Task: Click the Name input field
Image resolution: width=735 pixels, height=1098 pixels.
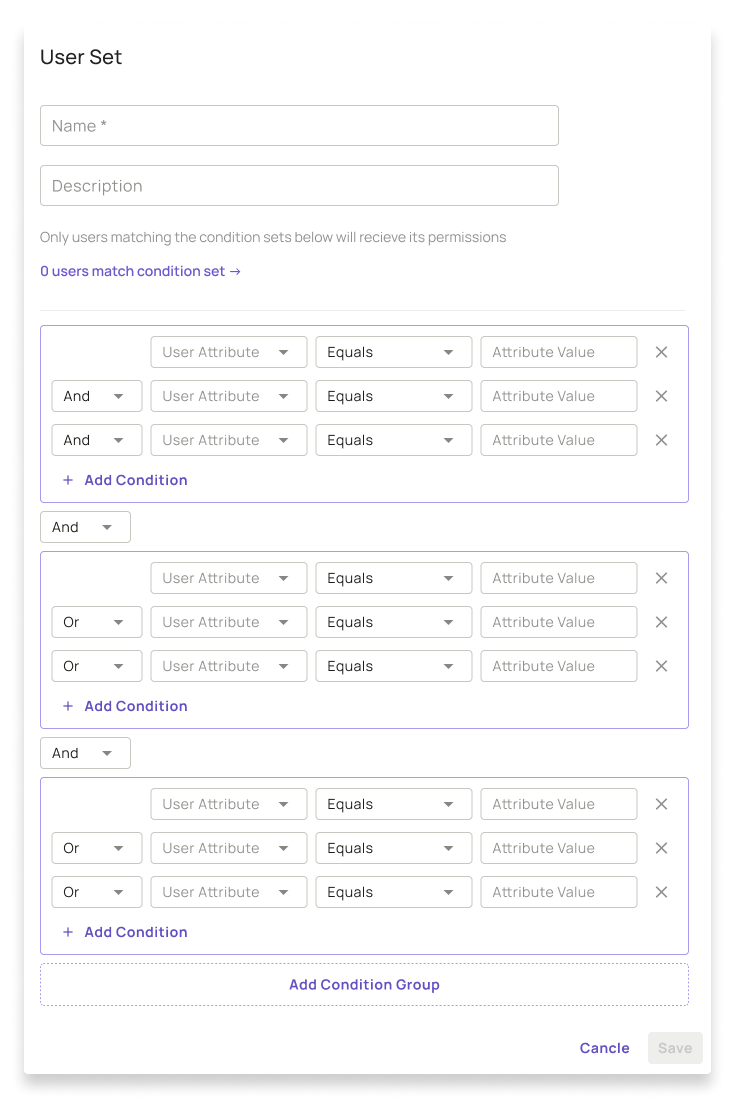Action: click(x=299, y=125)
